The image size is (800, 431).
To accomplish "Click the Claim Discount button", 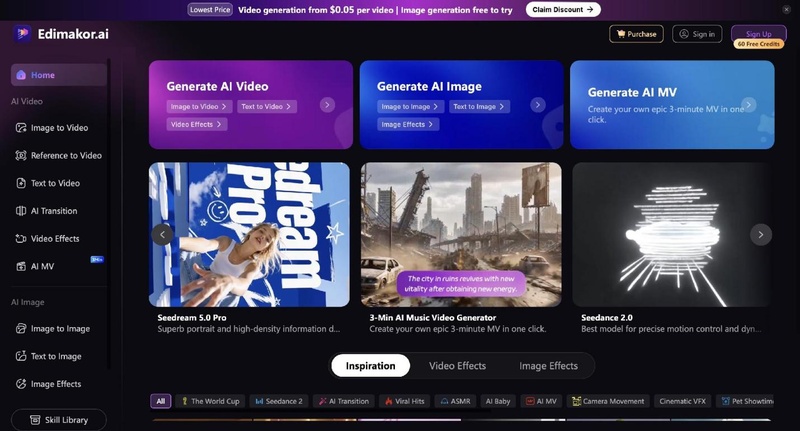I will pos(563,9).
